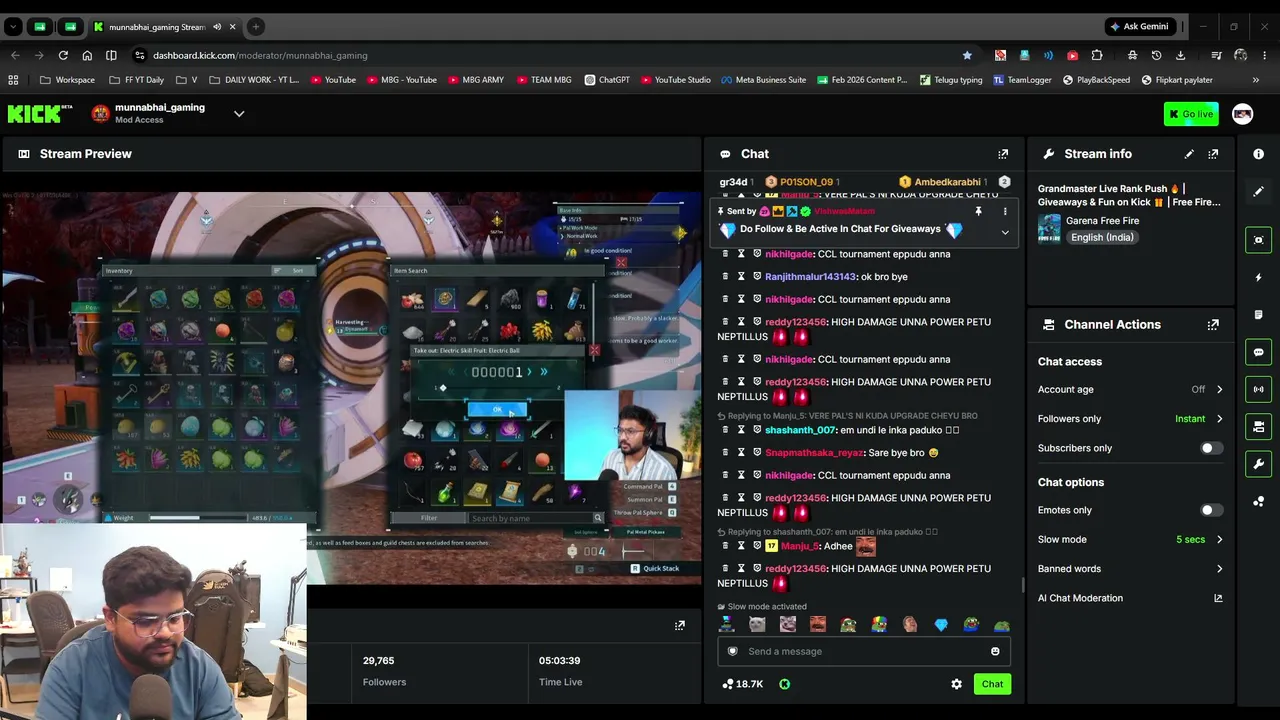The image size is (1280, 720).
Task: Pop out the Channel Actions panel
Action: tap(1213, 325)
